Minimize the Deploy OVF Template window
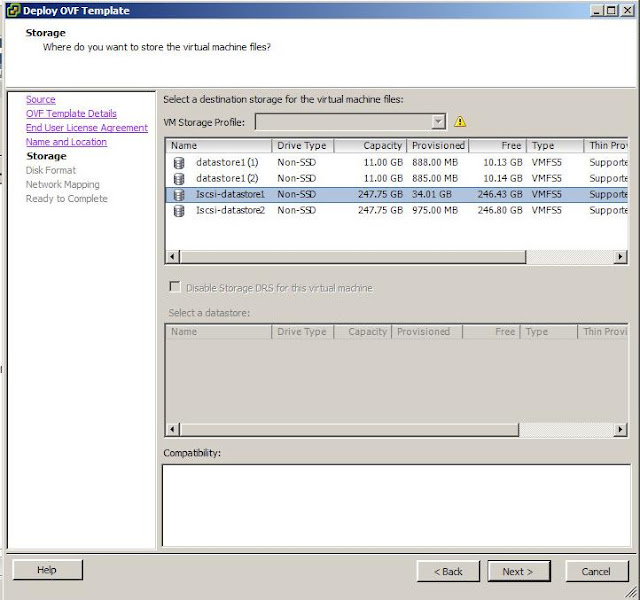 coord(597,10)
